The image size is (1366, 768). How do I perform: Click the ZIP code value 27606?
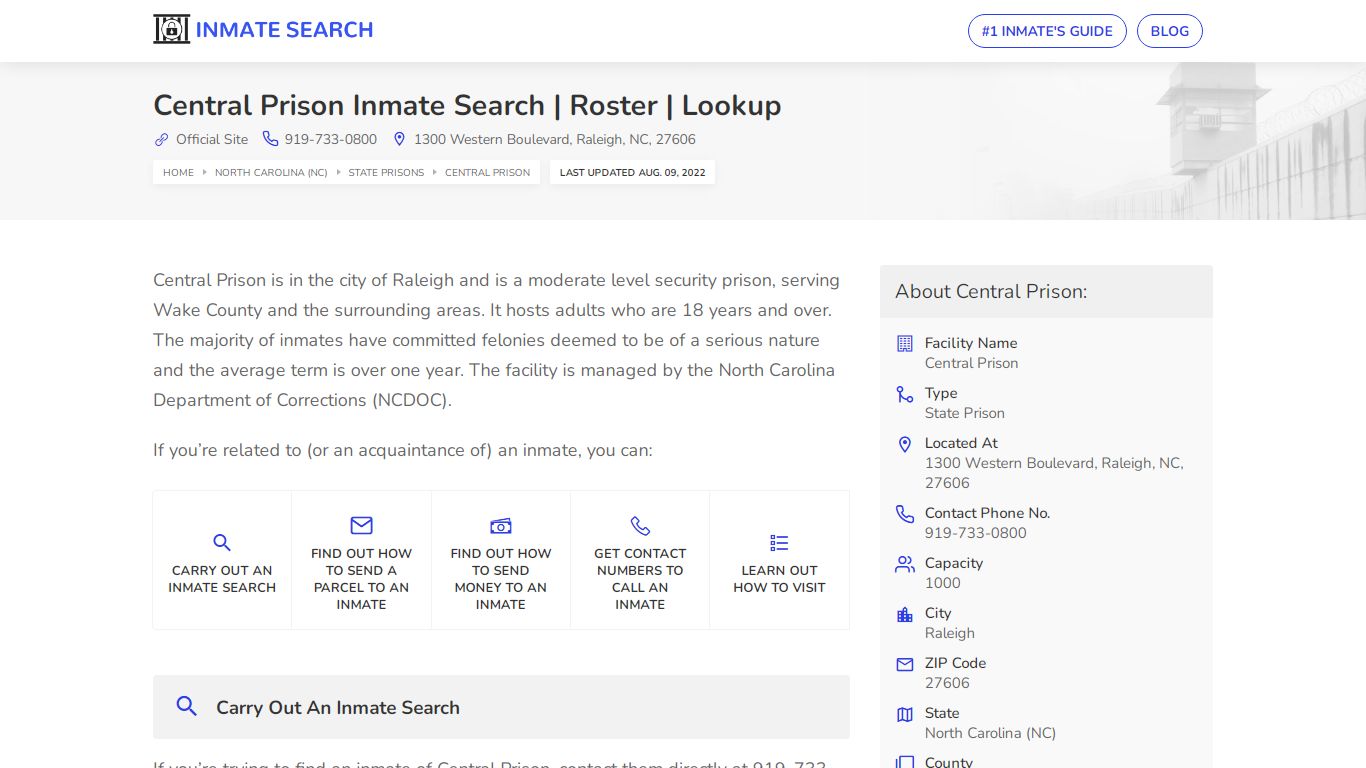947,683
